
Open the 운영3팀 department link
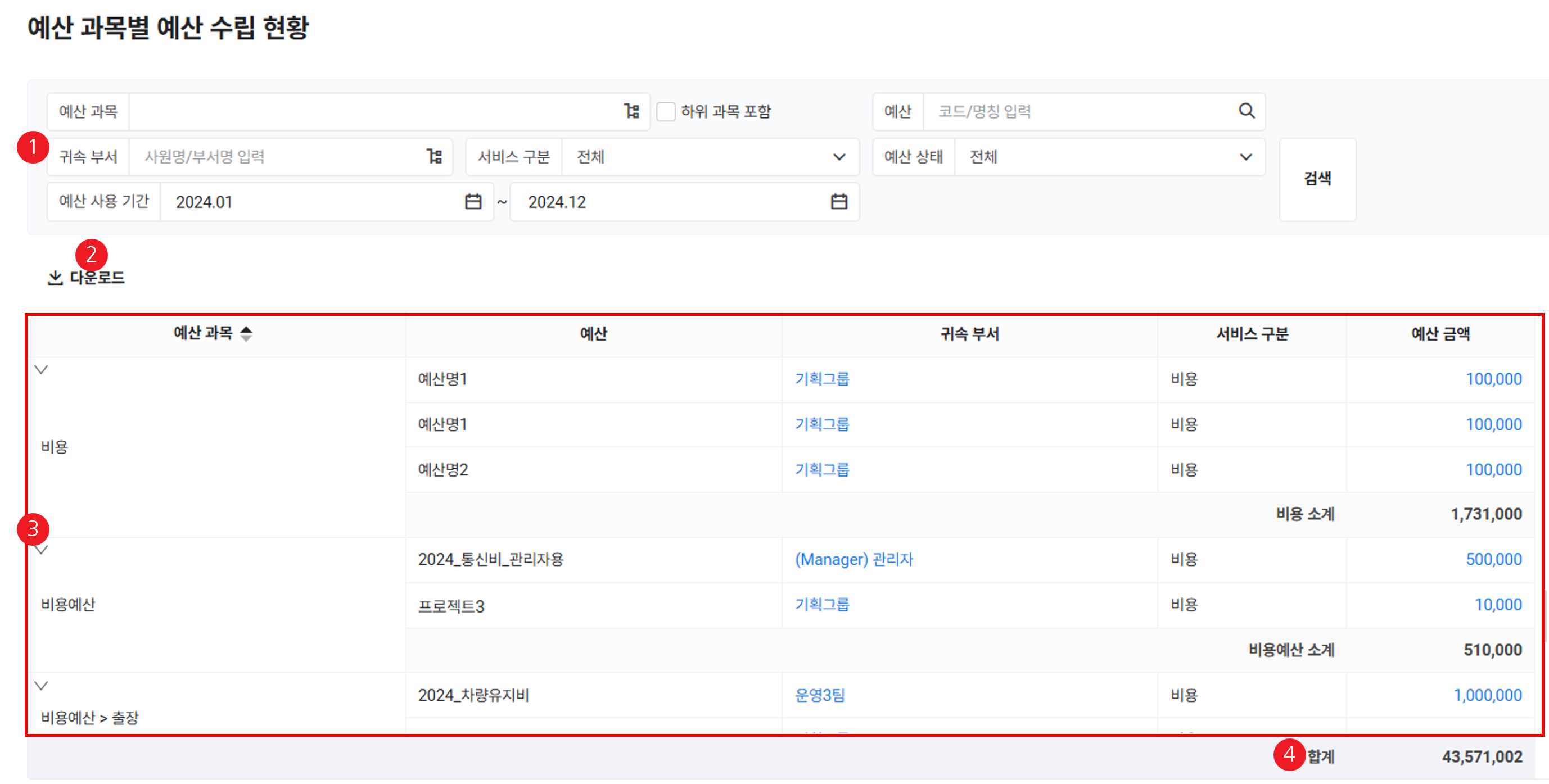pos(820,696)
